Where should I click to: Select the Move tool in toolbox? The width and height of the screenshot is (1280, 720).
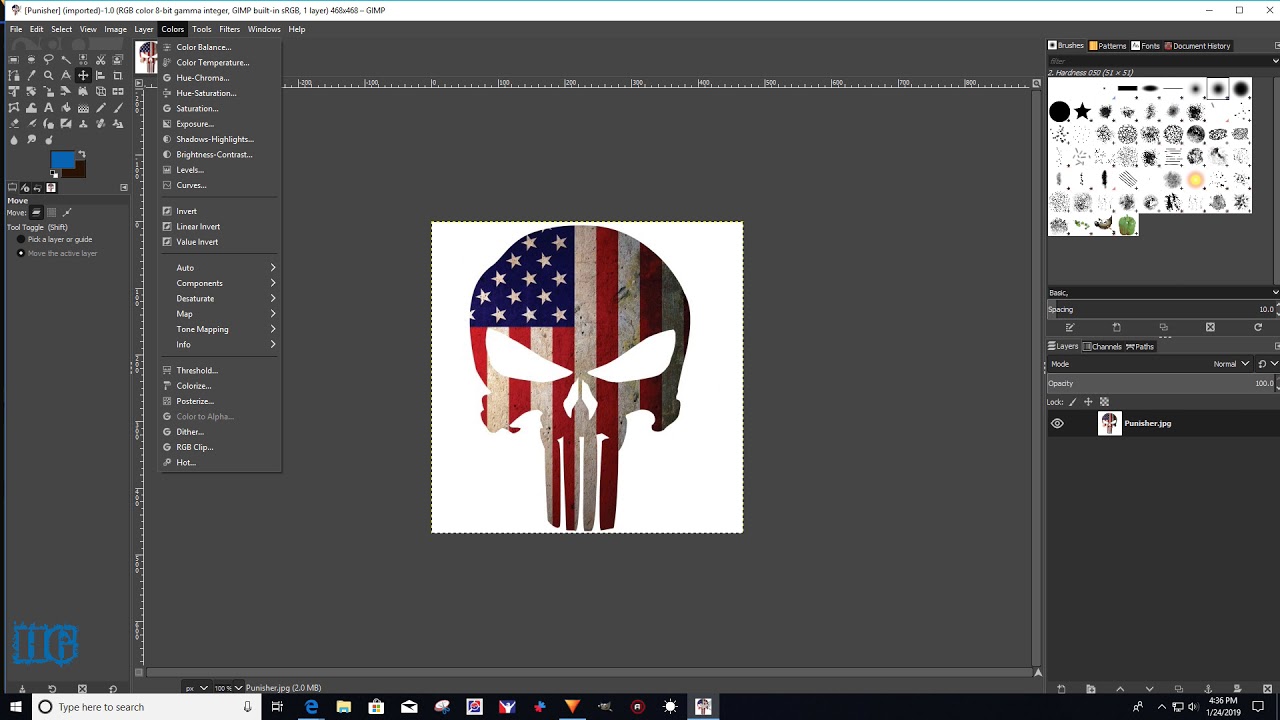(x=83, y=76)
